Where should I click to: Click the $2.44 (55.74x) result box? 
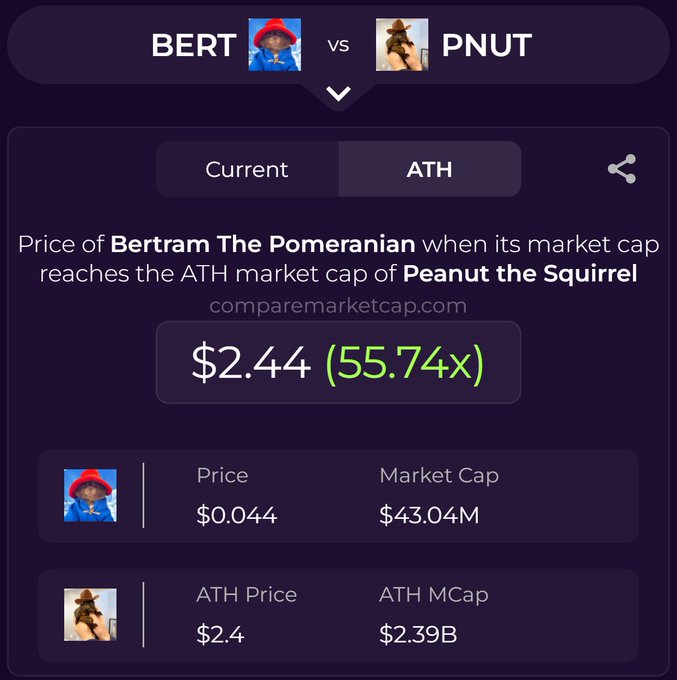pos(338,363)
